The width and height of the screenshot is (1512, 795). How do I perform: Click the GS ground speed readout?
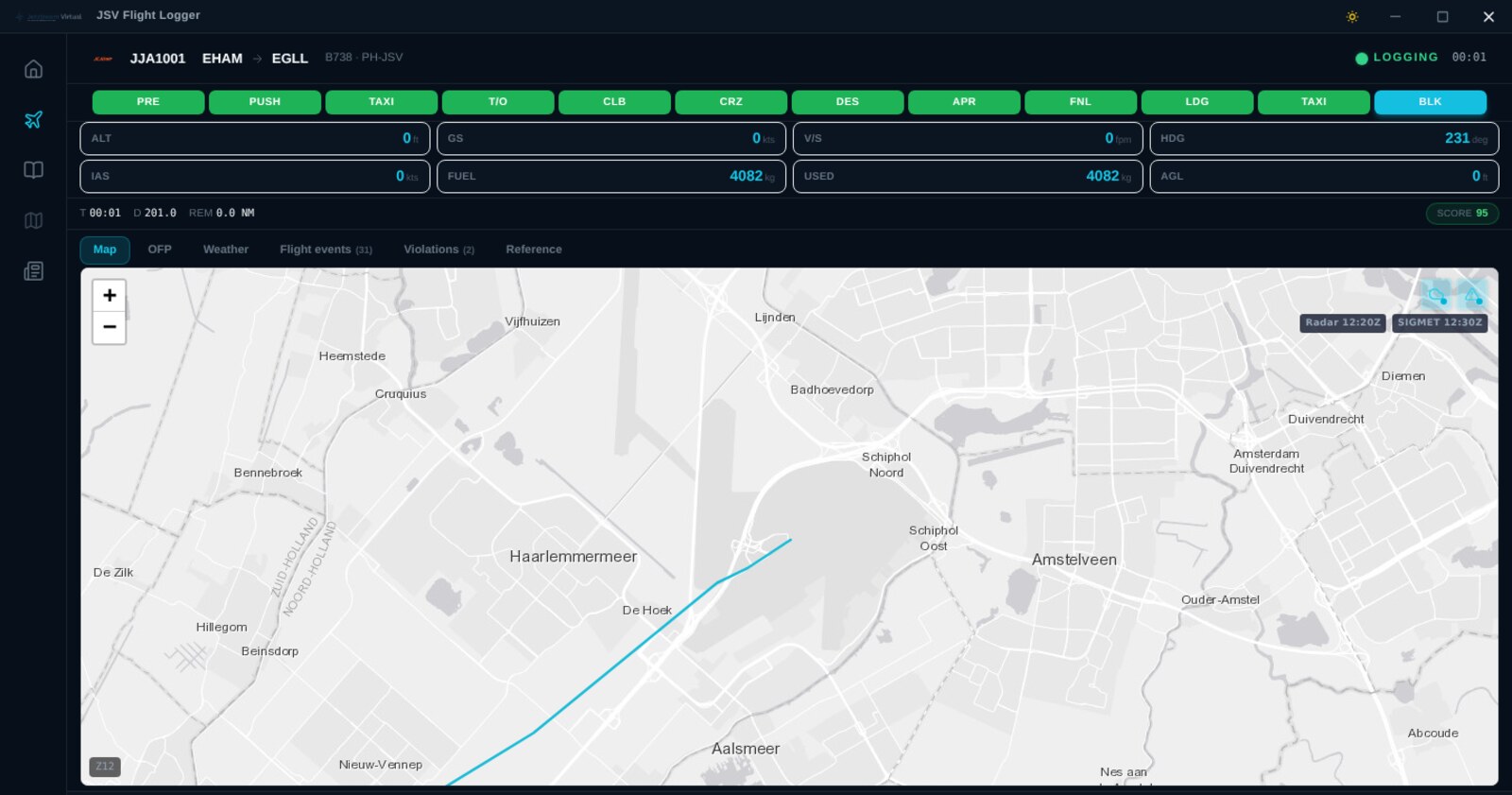click(611, 139)
